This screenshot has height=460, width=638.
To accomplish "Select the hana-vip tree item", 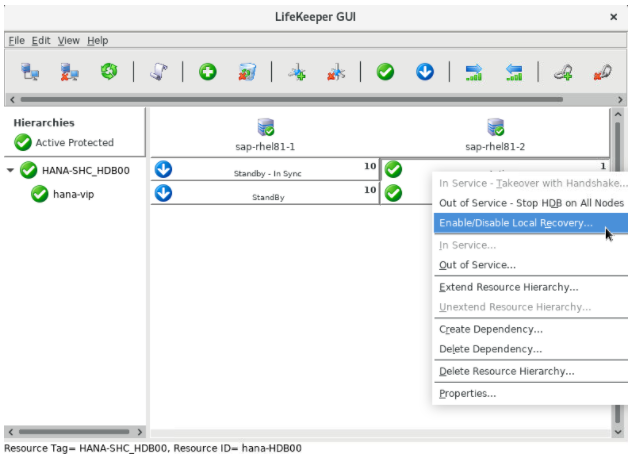I will coord(73,194).
